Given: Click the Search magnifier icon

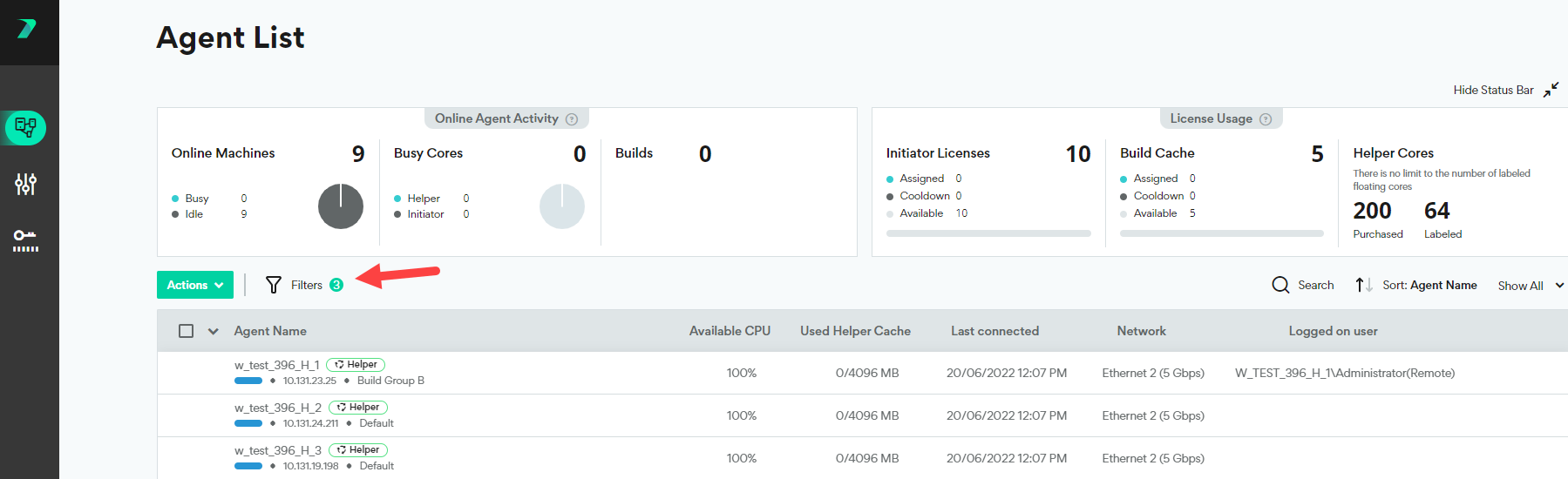Looking at the screenshot, I should [1280, 285].
